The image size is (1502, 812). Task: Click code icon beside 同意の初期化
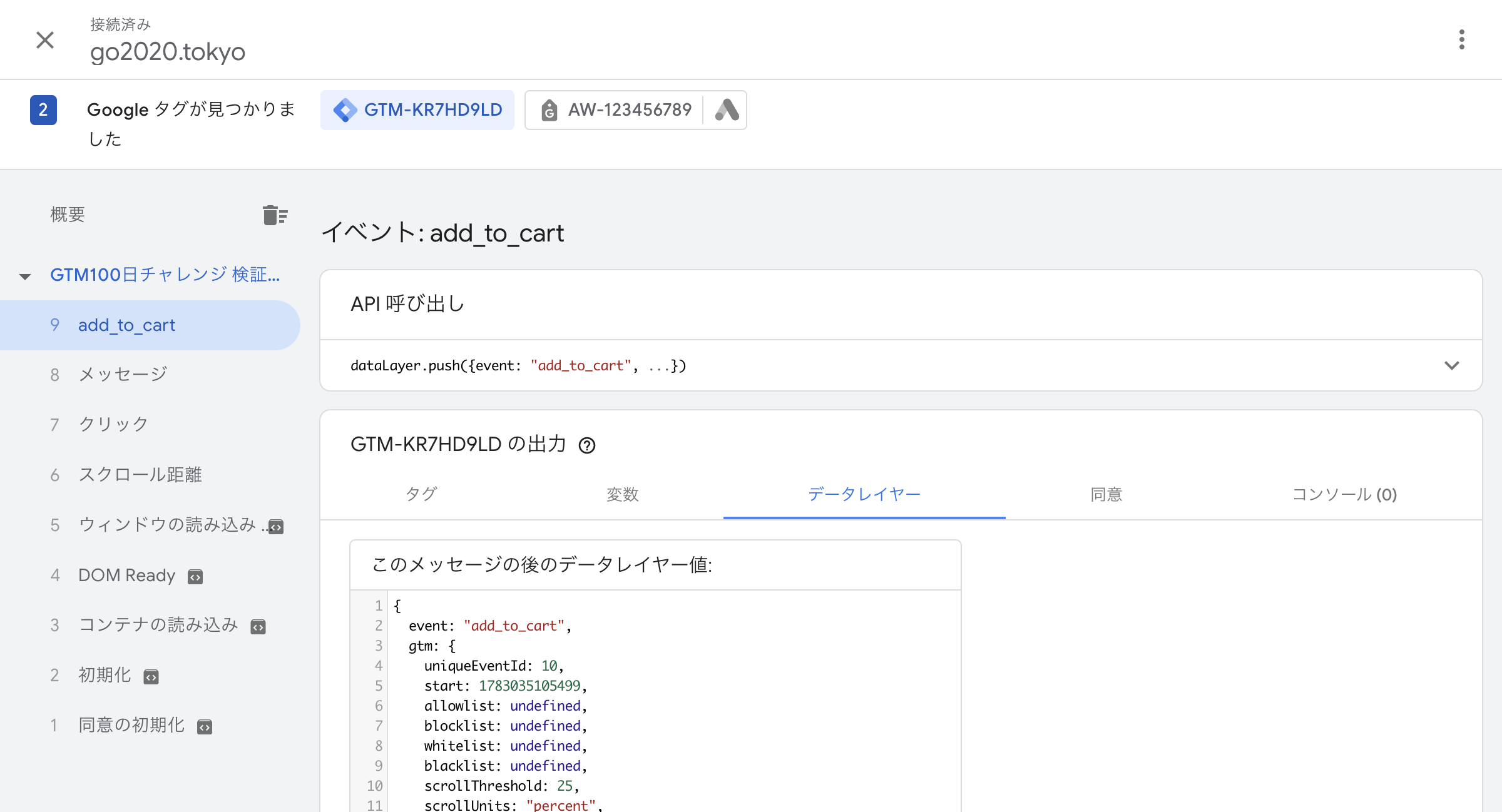[205, 727]
